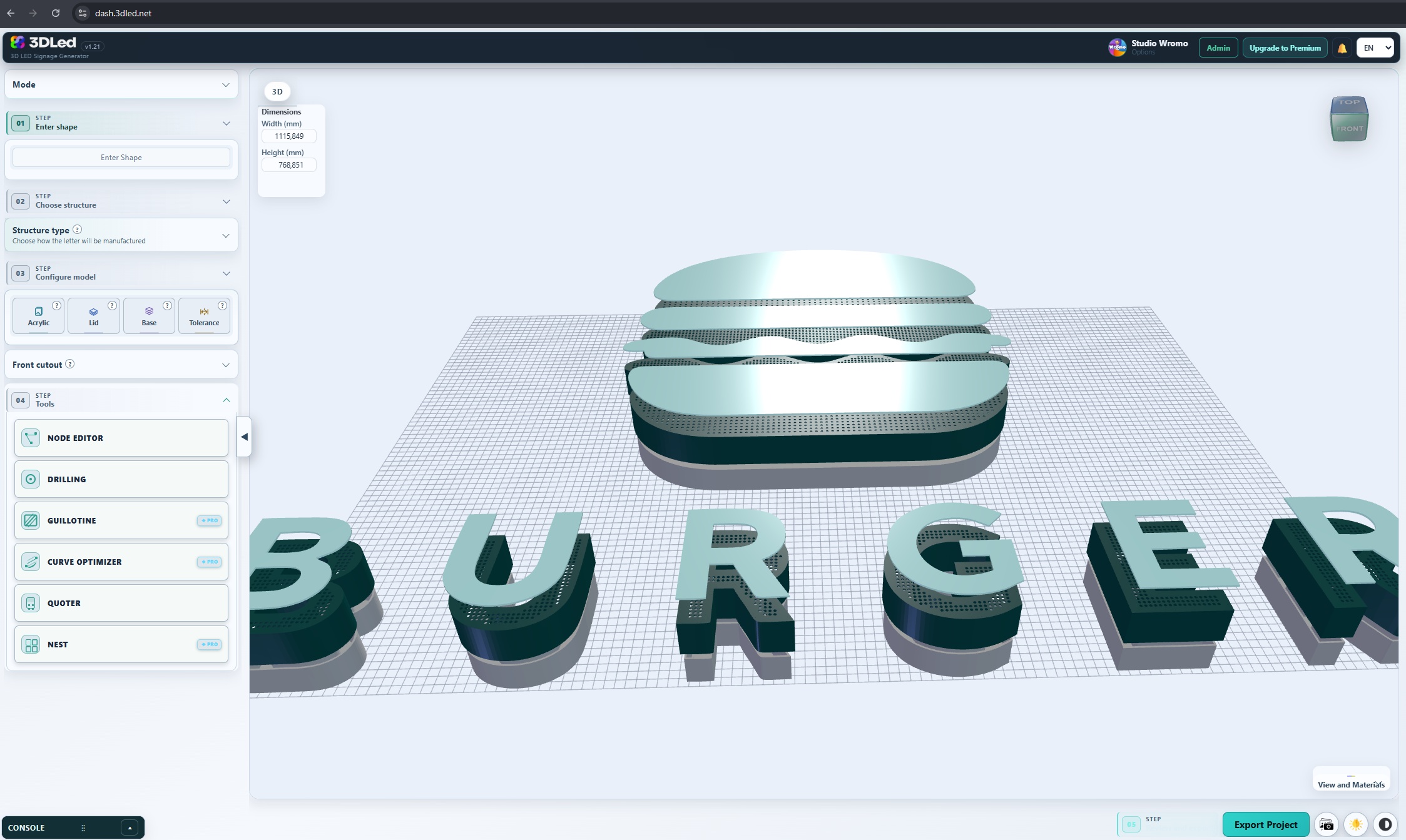Expand the Structure type section
Screen dimensions: 1406x840
[x=121, y=235]
